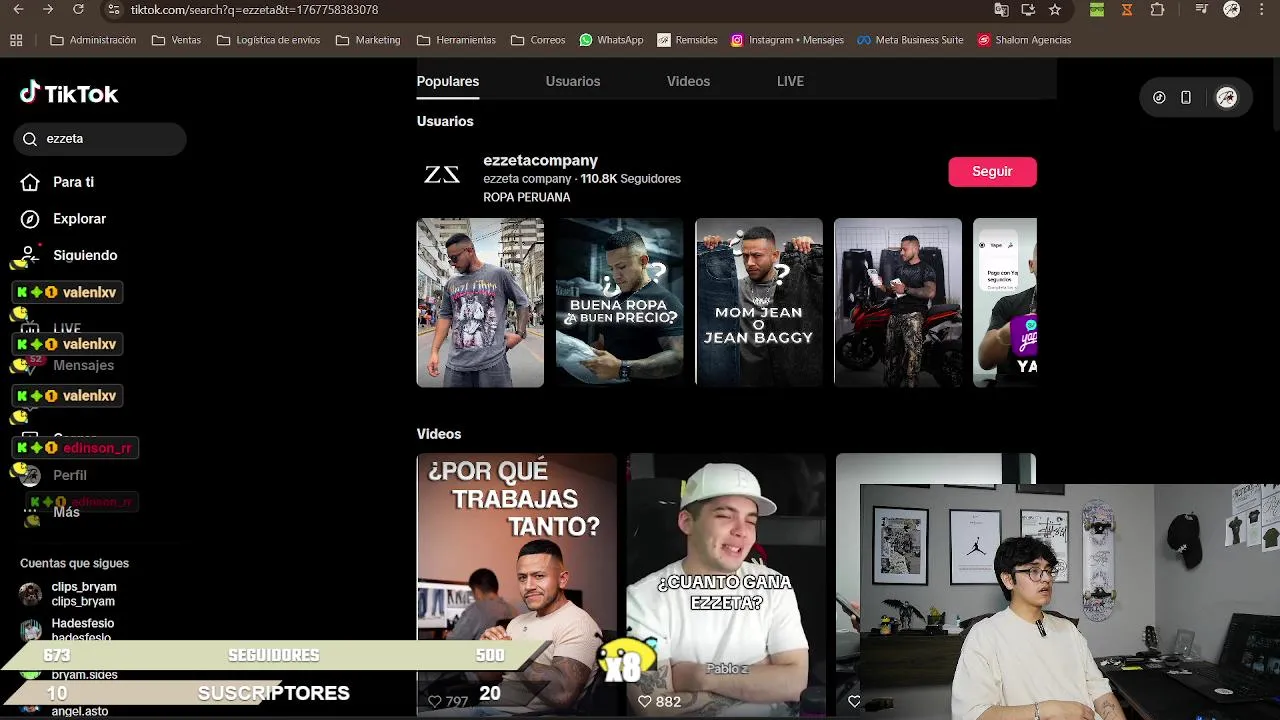Open the Chrome three-dot menu
This screenshot has width=1280, height=720.
(1262, 10)
